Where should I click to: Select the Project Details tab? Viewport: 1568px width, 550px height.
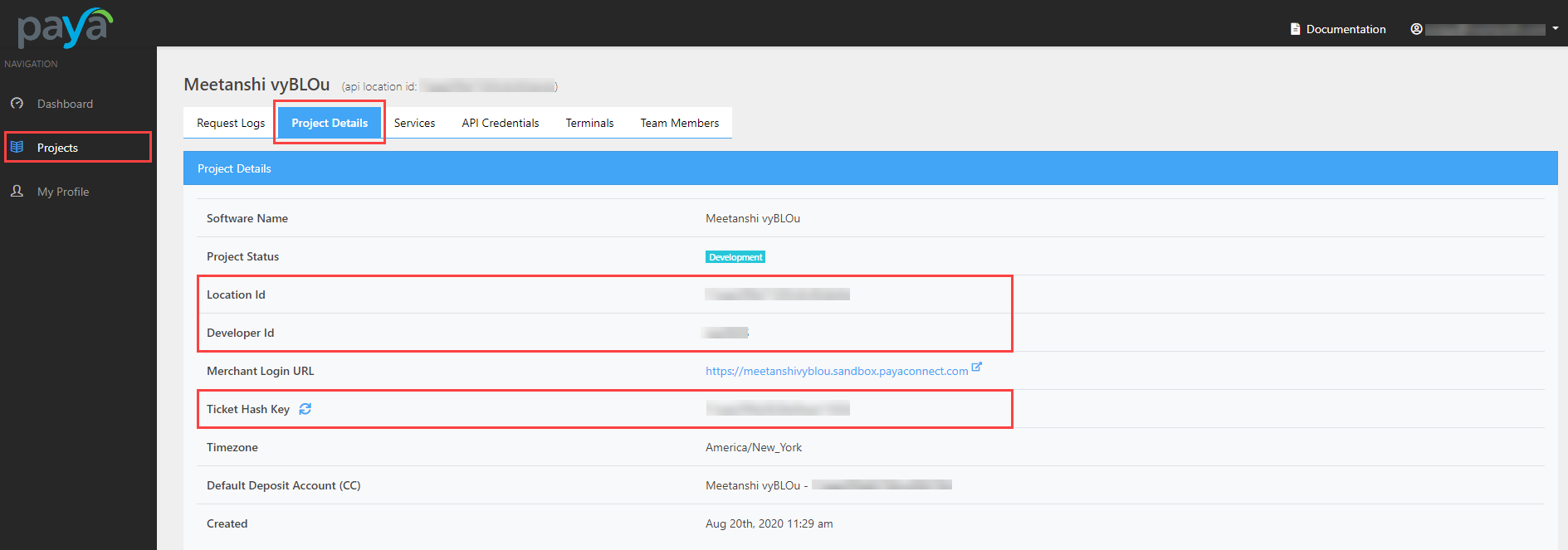tap(330, 123)
